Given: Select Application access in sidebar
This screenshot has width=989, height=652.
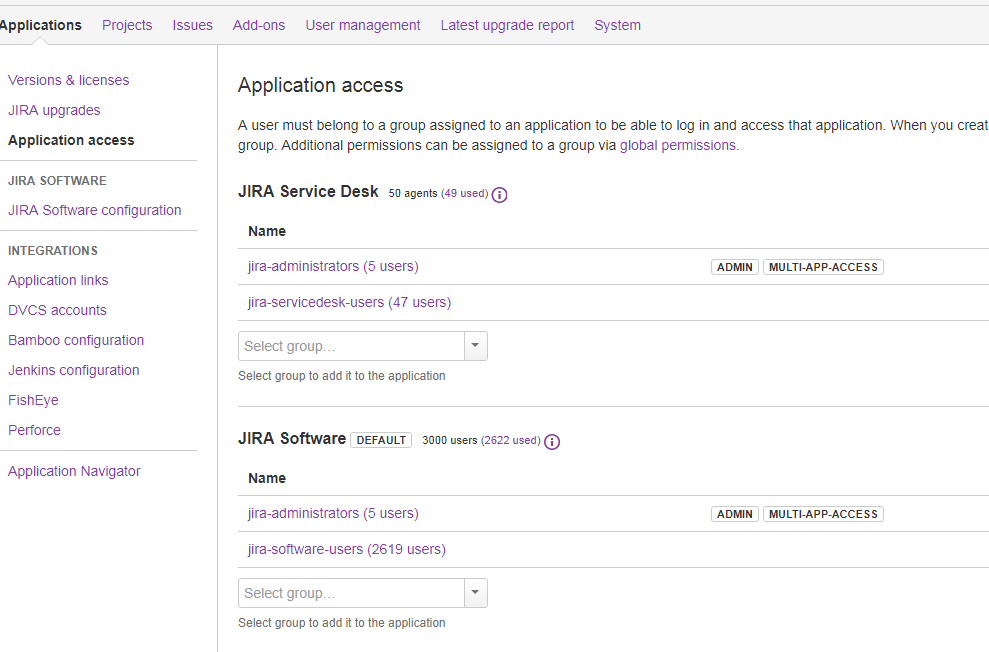Looking at the screenshot, I should 71,140.
